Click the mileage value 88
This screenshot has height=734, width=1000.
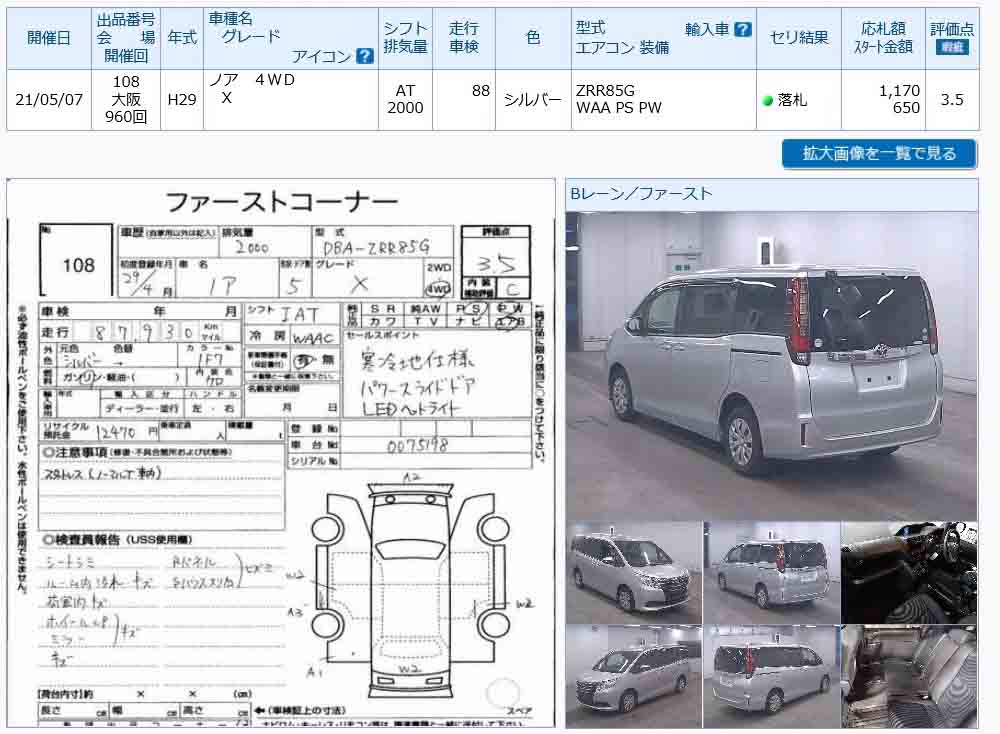(481, 91)
